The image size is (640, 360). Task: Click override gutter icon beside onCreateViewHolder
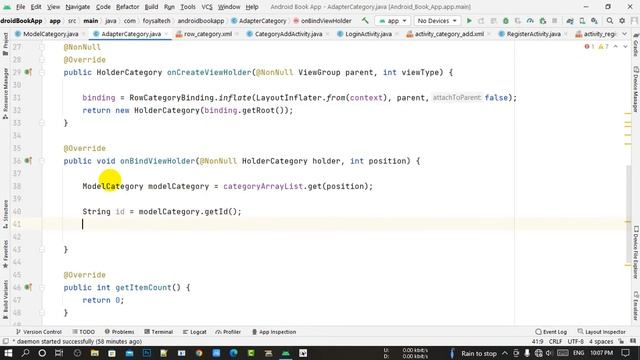pos(28,72)
